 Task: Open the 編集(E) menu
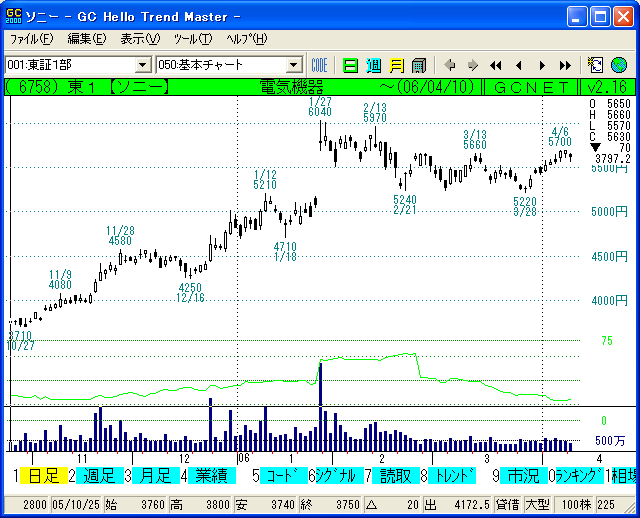click(87, 39)
